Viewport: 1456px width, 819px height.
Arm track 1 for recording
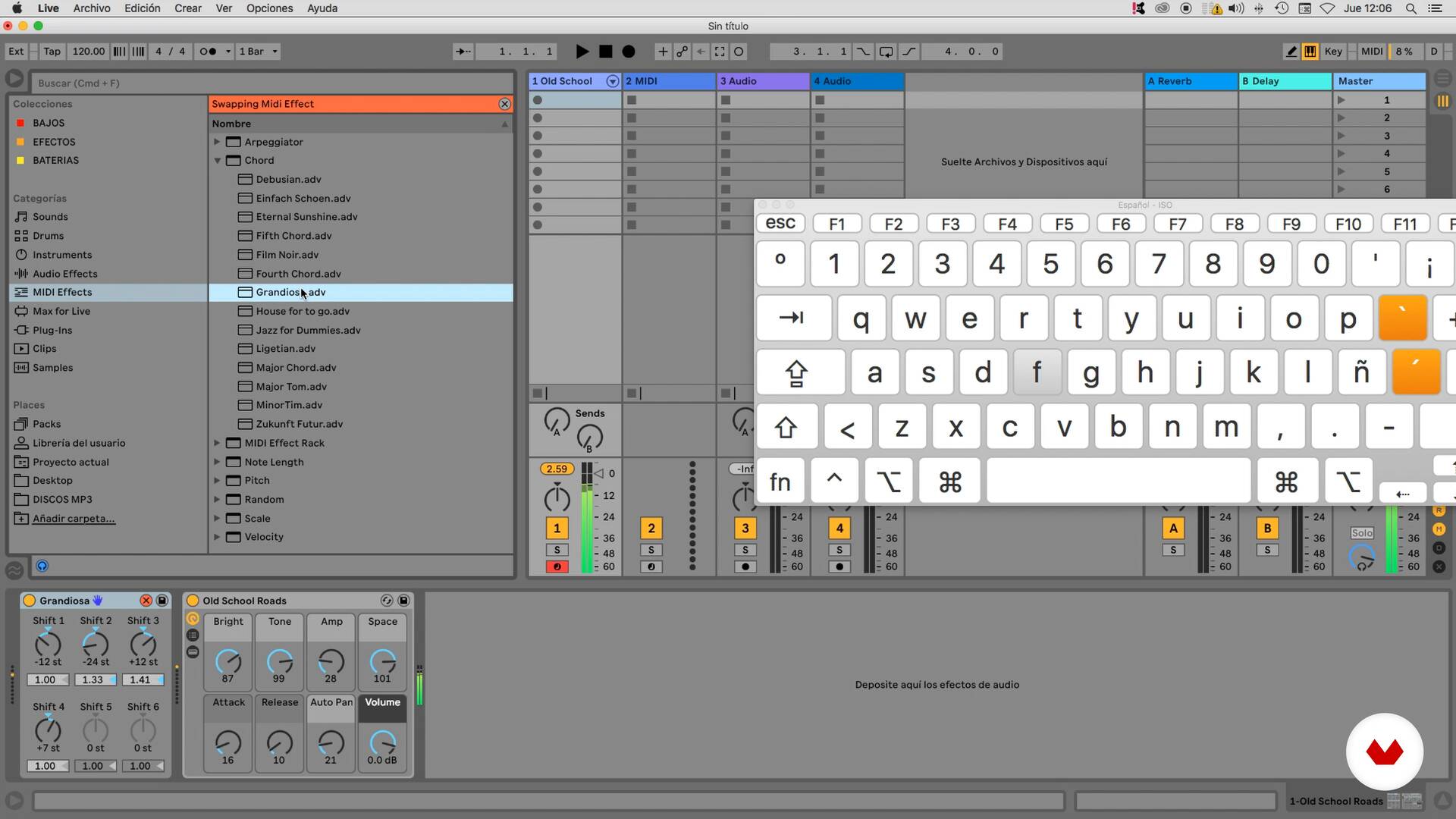pos(557,566)
